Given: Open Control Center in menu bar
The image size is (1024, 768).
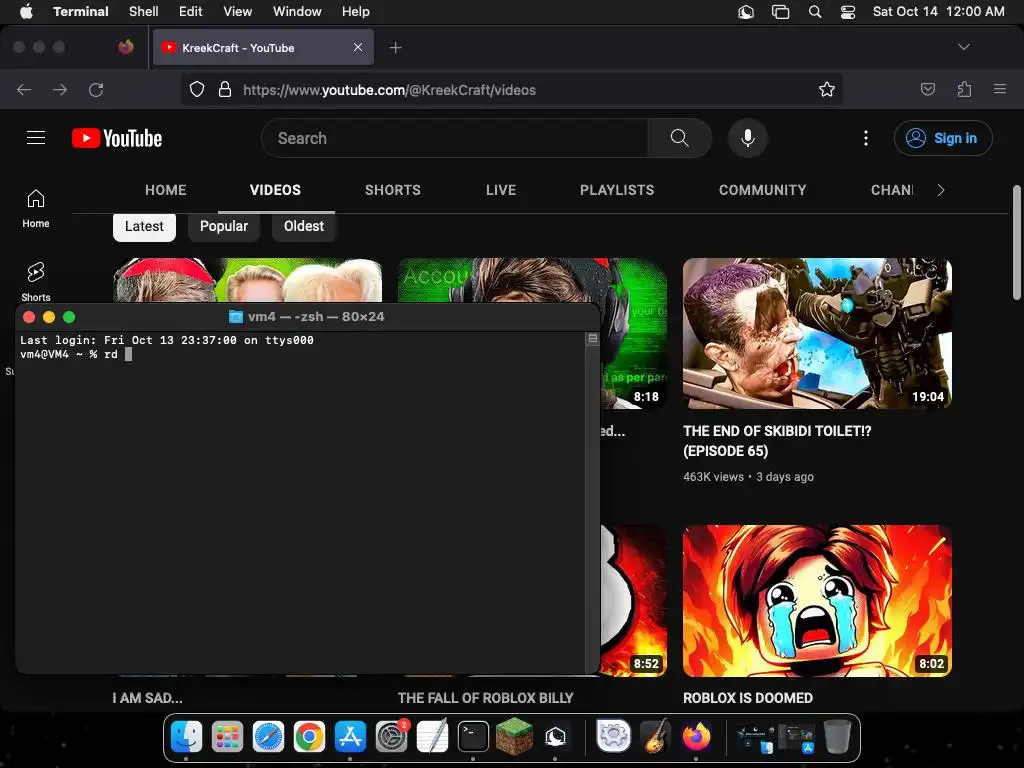Looking at the screenshot, I should pyautogui.click(x=848, y=11).
